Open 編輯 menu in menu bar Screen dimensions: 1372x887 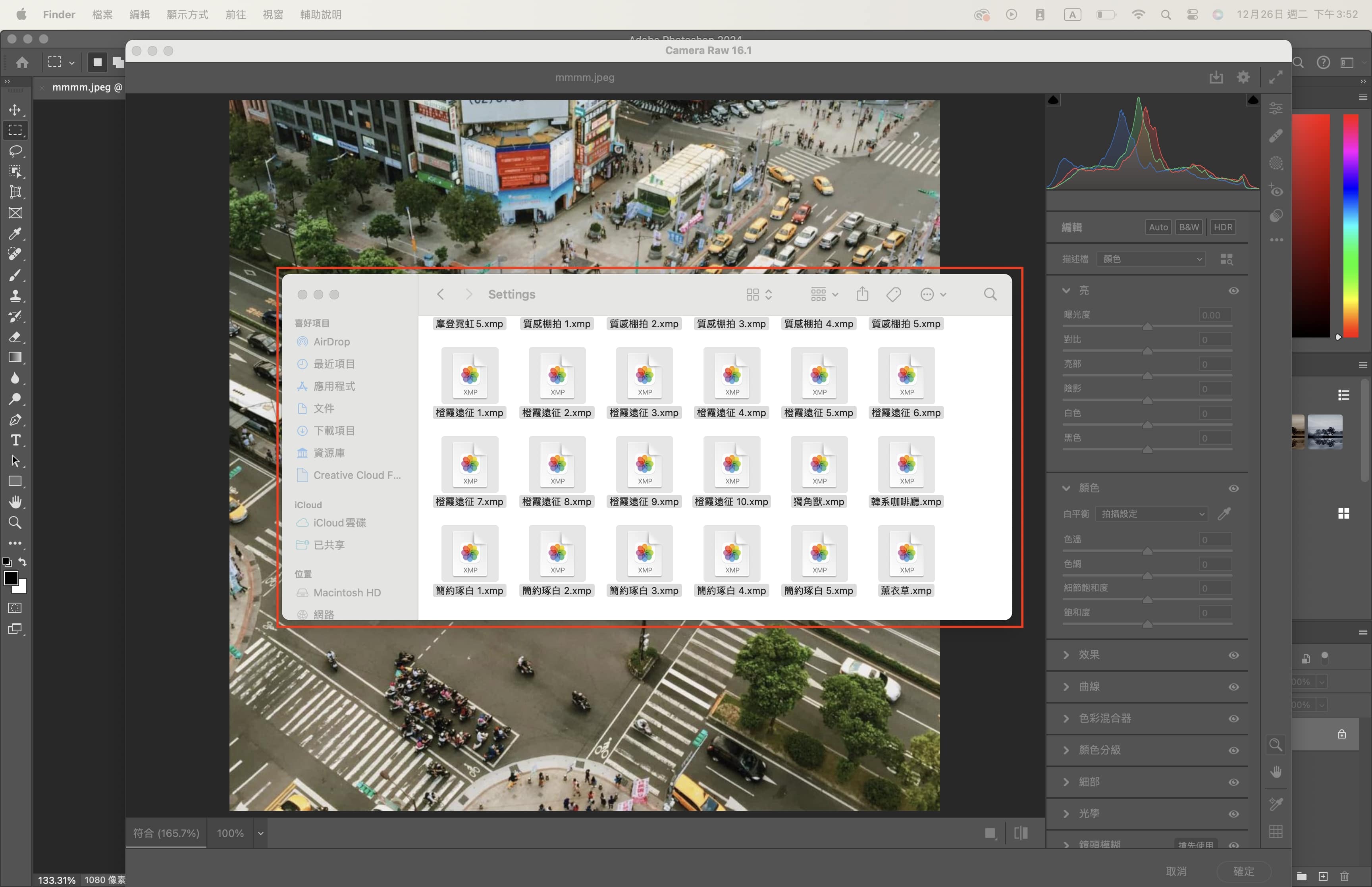[139, 14]
